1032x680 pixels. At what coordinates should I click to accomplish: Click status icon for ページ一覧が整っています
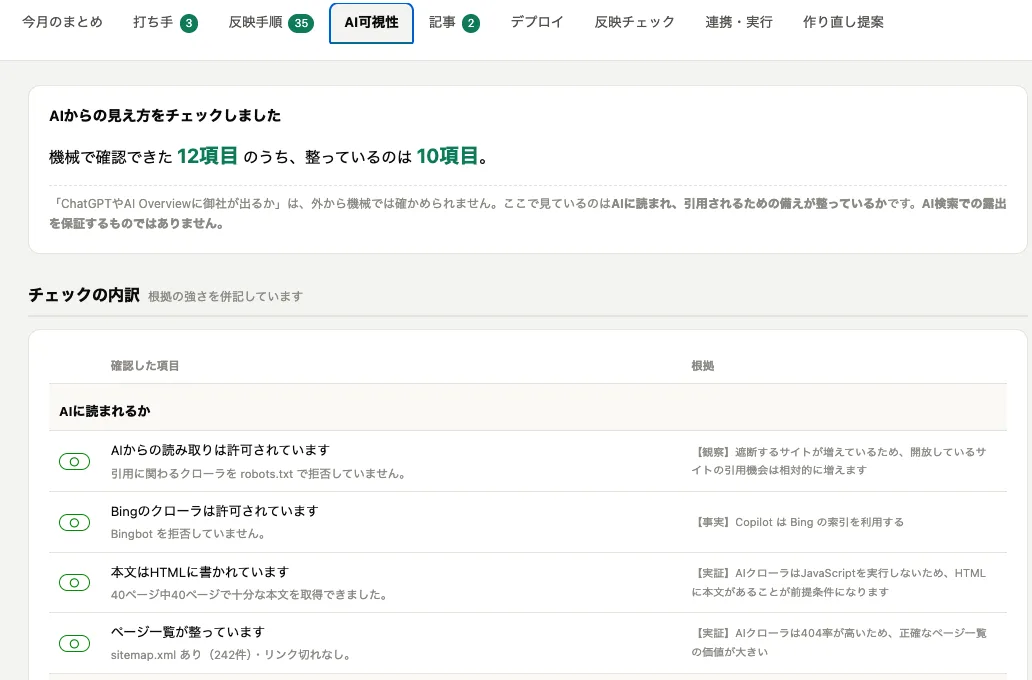[74, 644]
